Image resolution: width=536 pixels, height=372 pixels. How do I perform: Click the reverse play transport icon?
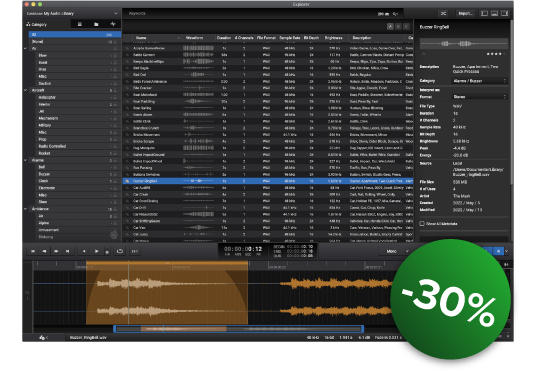pyautogui.click(x=84, y=251)
